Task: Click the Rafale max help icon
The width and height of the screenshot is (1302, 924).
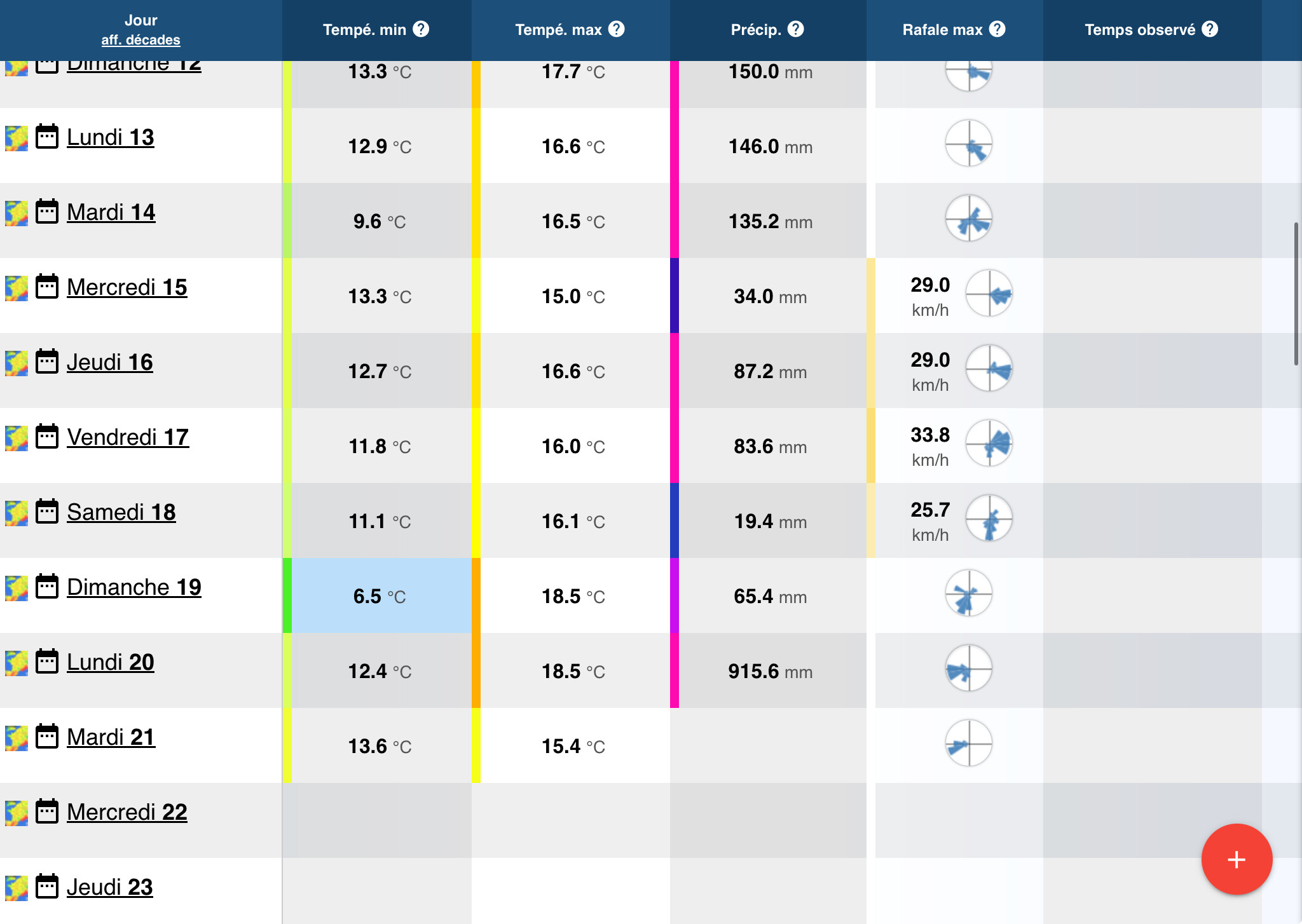Action: 997,29
